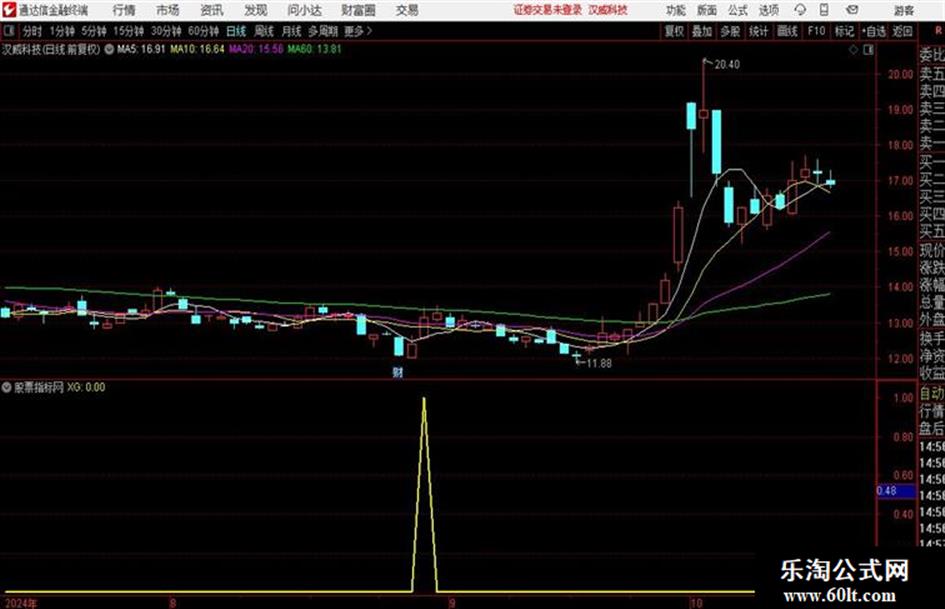This screenshot has height=609, width=945.
Task: Click the month 10 marker on time axis
Action: point(696,603)
